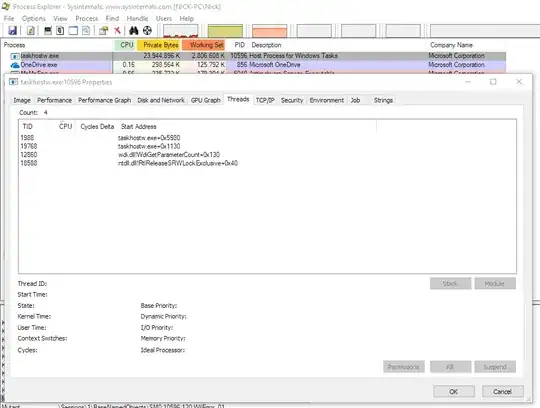Open the View menu
This screenshot has height=408, width=540.
click(x=60, y=19)
